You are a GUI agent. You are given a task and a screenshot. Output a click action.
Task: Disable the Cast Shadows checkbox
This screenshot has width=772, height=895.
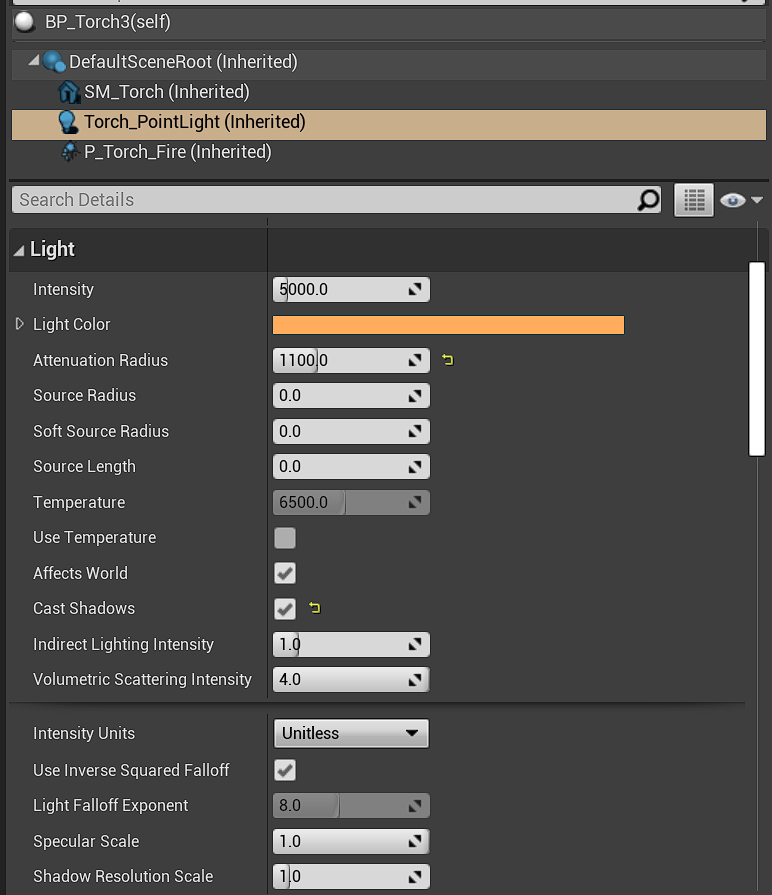[285, 609]
